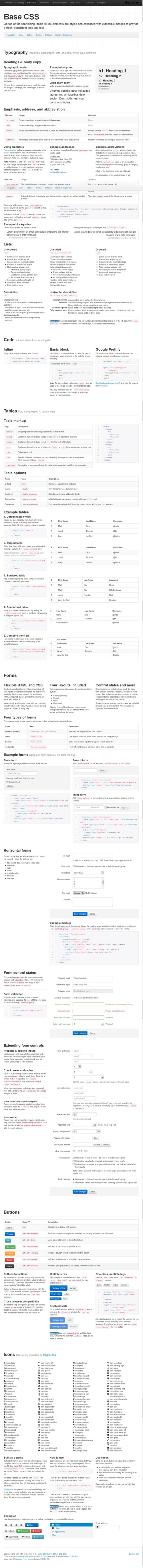Select second radio button under Radio buttons
The width and height of the screenshot is (143, 1568).
point(74,1182)
